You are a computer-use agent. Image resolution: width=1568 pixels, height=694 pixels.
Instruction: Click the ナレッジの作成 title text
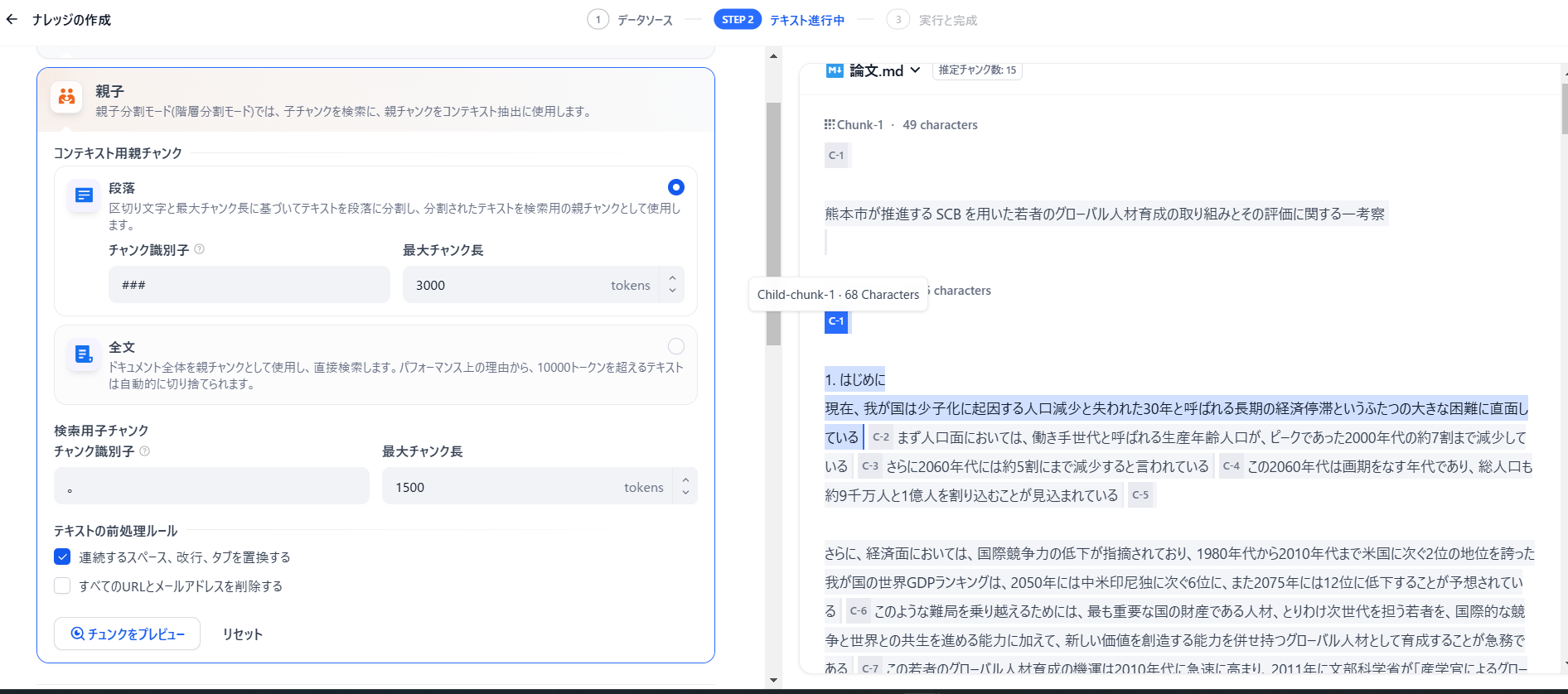[x=71, y=20]
